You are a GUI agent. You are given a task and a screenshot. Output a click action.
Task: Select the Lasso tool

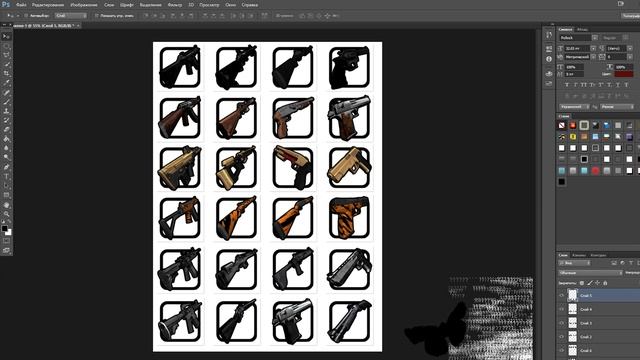point(6,55)
